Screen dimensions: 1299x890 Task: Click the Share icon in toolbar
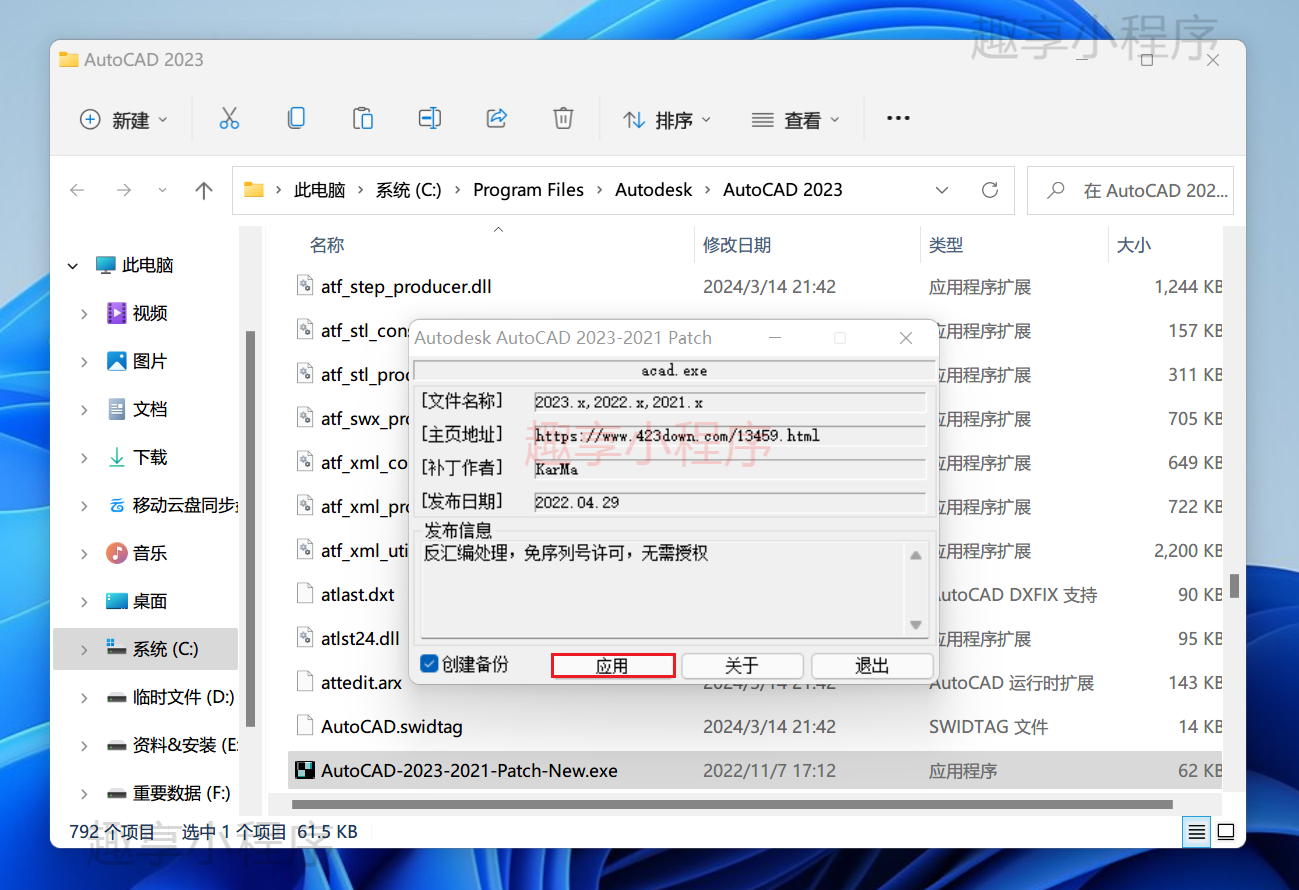pyautogui.click(x=497, y=118)
